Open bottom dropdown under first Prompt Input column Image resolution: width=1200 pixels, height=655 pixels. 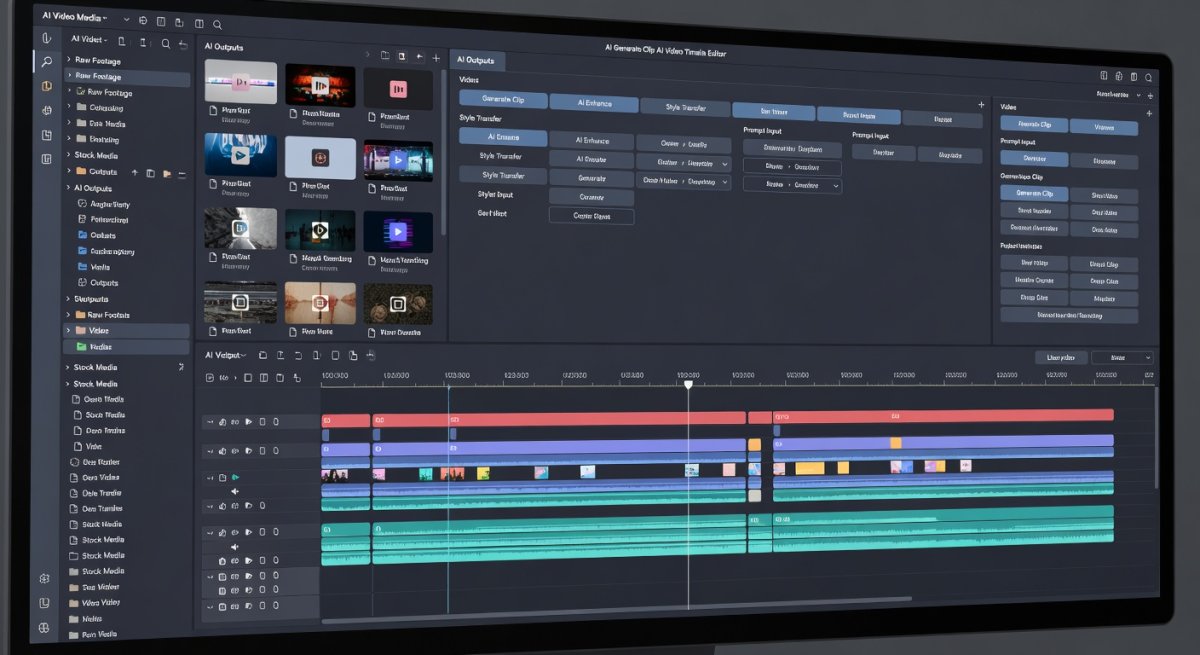pos(792,185)
